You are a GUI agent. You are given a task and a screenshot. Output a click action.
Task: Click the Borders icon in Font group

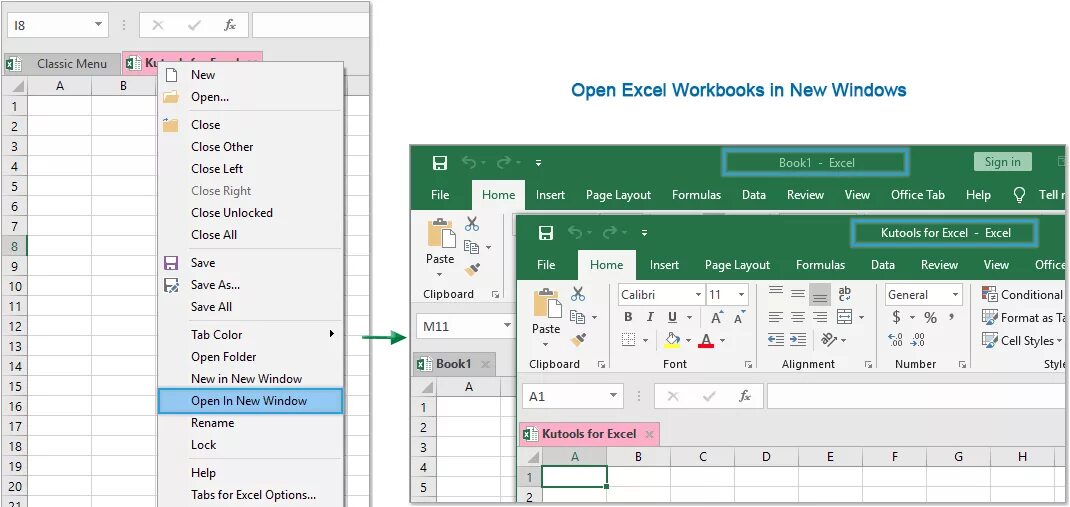629,340
